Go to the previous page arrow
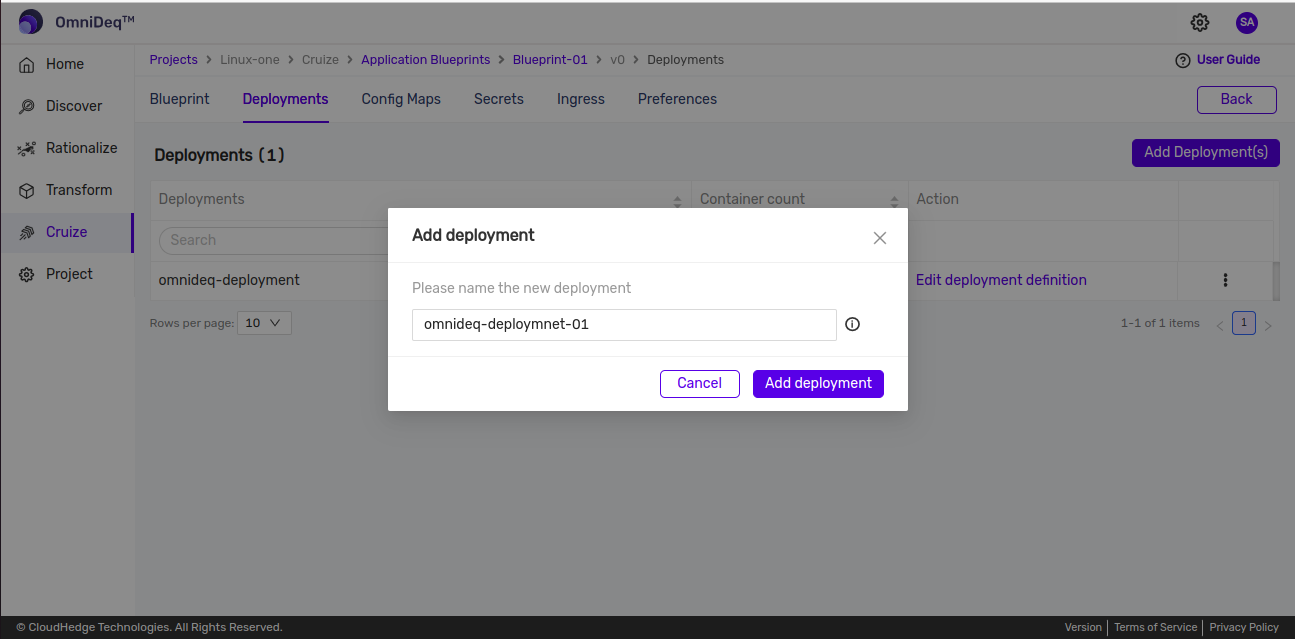Image resolution: width=1295 pixels, height=639 pixels. (x=1220, y=325)
